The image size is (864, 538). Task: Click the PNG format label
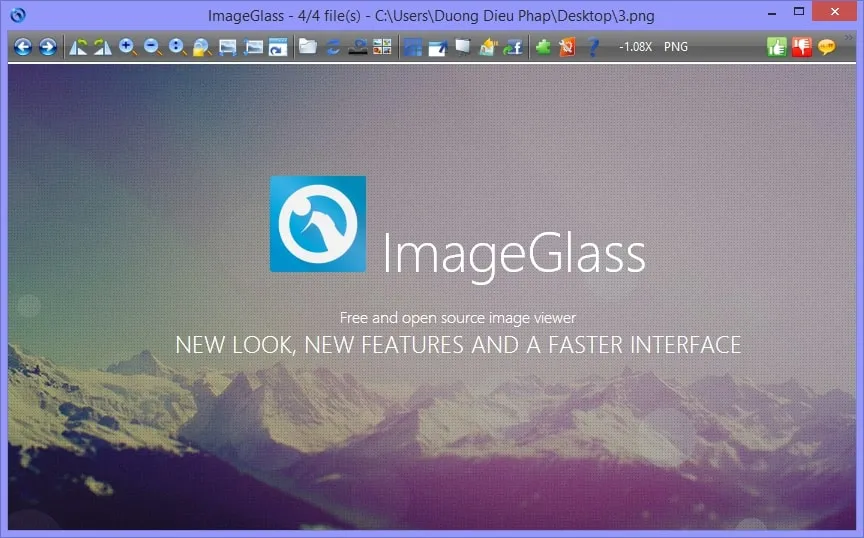(x=676, y=47)
